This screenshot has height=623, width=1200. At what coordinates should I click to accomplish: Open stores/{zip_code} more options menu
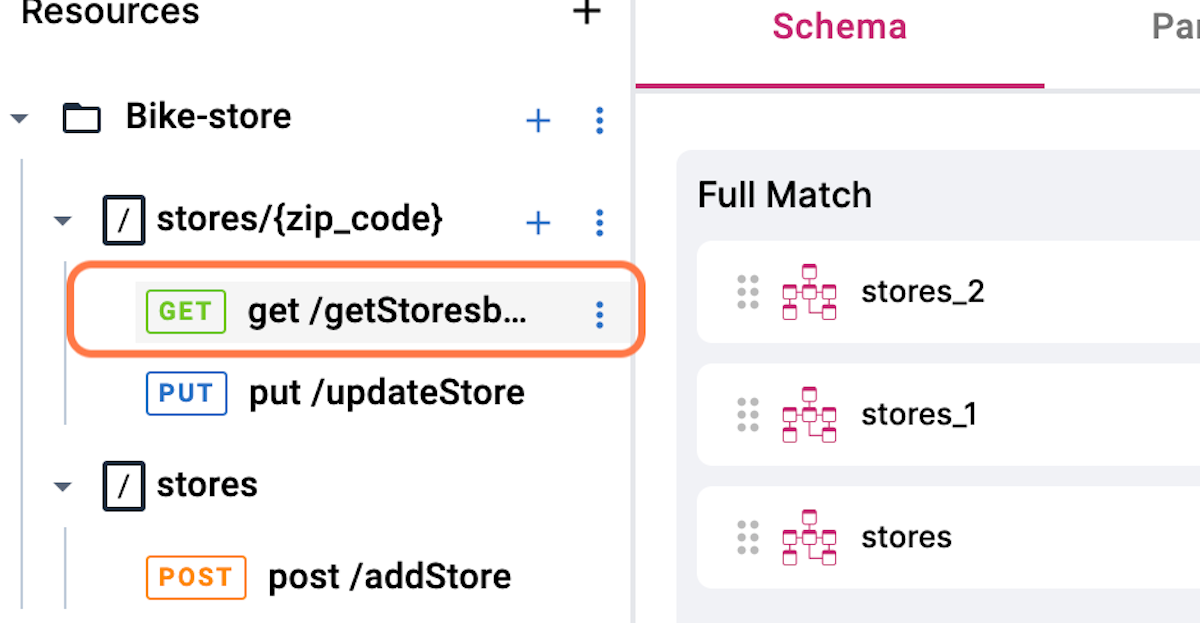[599, 222]
